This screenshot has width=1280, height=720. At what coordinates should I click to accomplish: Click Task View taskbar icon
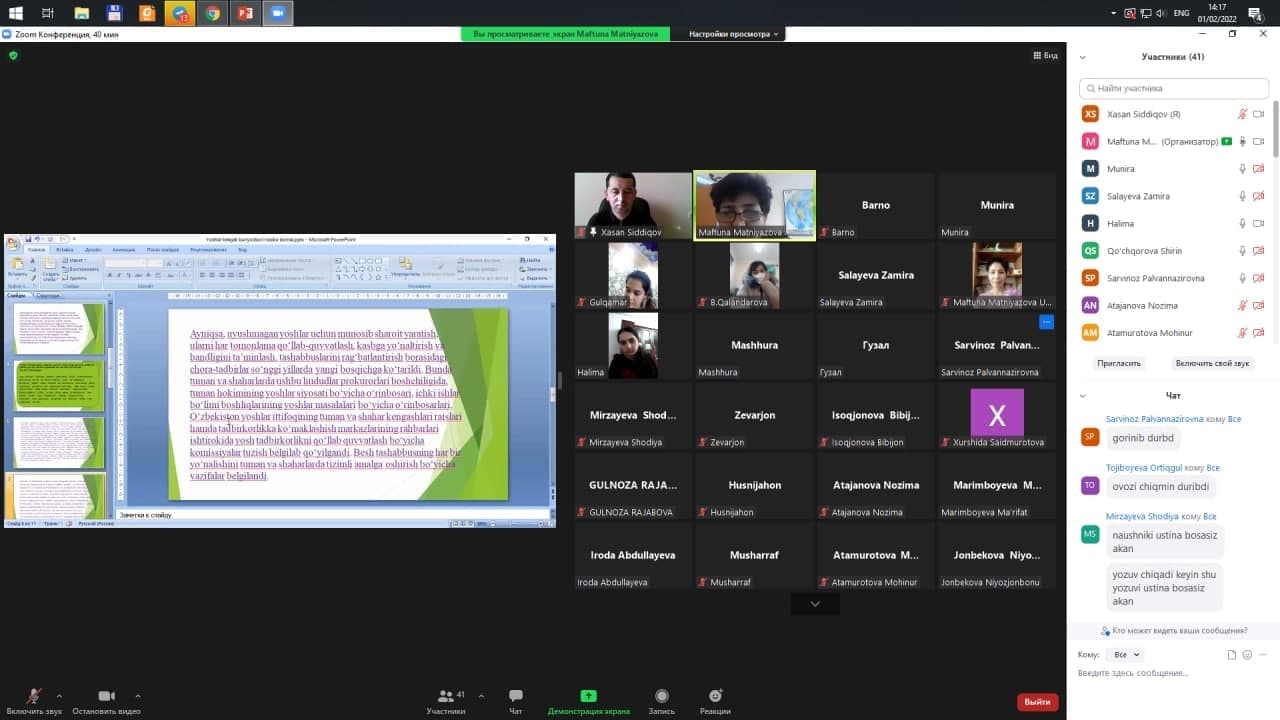tap(48, 13)
